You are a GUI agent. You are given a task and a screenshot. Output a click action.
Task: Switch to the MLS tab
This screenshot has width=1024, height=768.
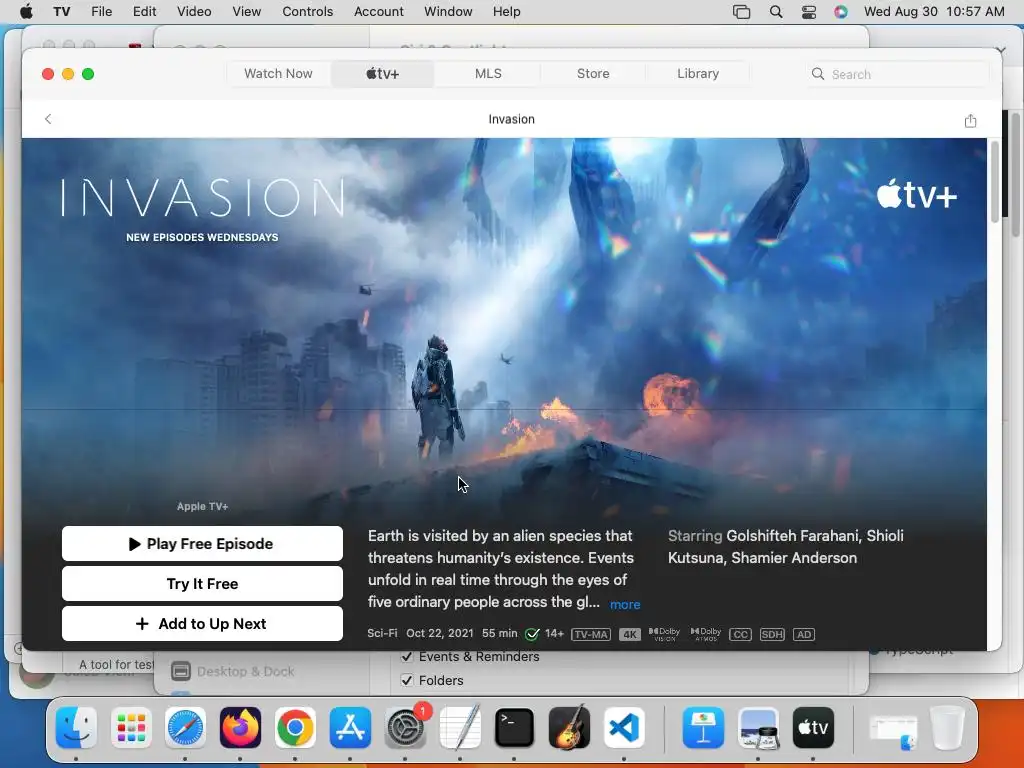tap(488, 74)
